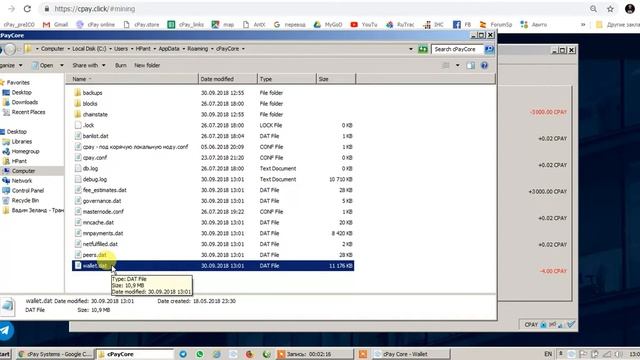Open the browser profile avatar
The height and width of the screenshot is (360, 640).
tap(630, 9)
